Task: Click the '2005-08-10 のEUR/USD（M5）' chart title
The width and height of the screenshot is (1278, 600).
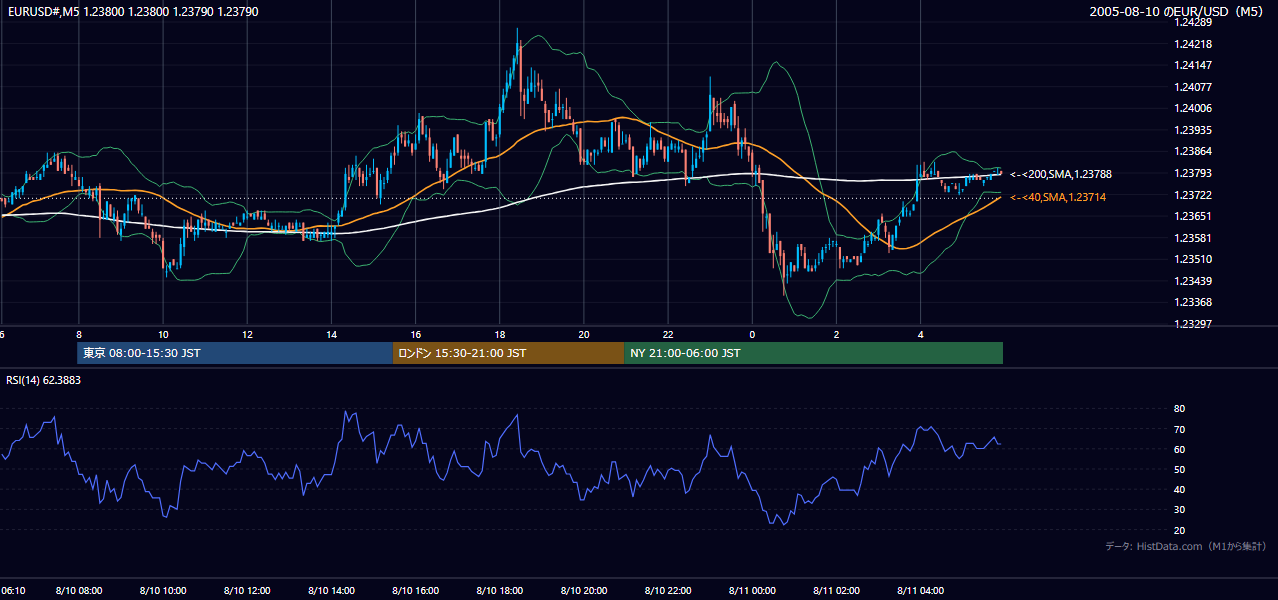Action: click(1179, 12)
